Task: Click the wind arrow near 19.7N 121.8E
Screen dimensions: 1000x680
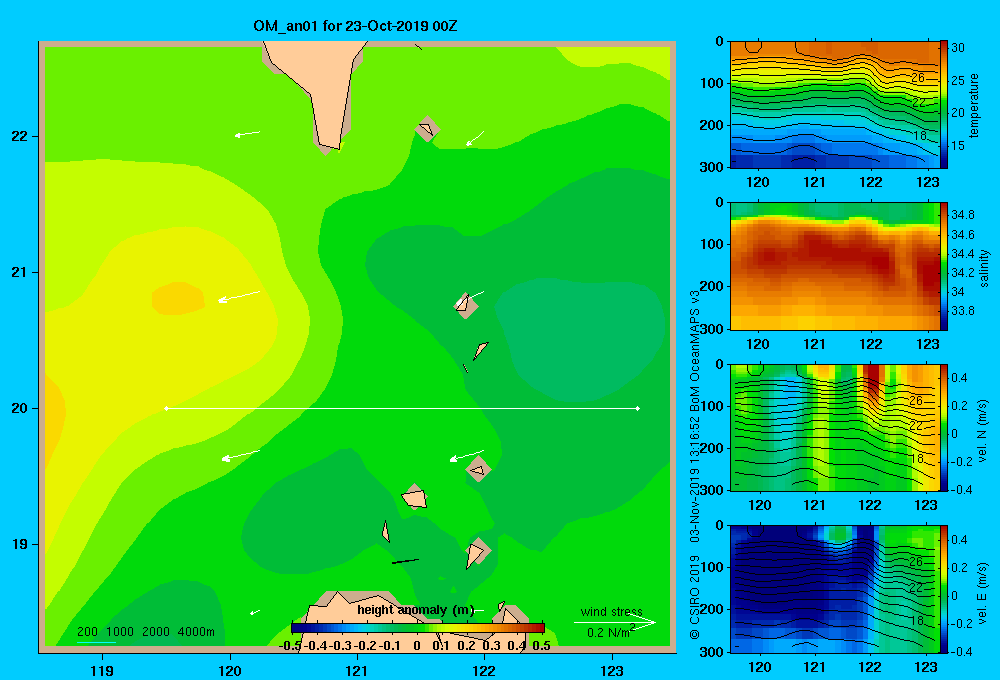Action: (467, 455)
